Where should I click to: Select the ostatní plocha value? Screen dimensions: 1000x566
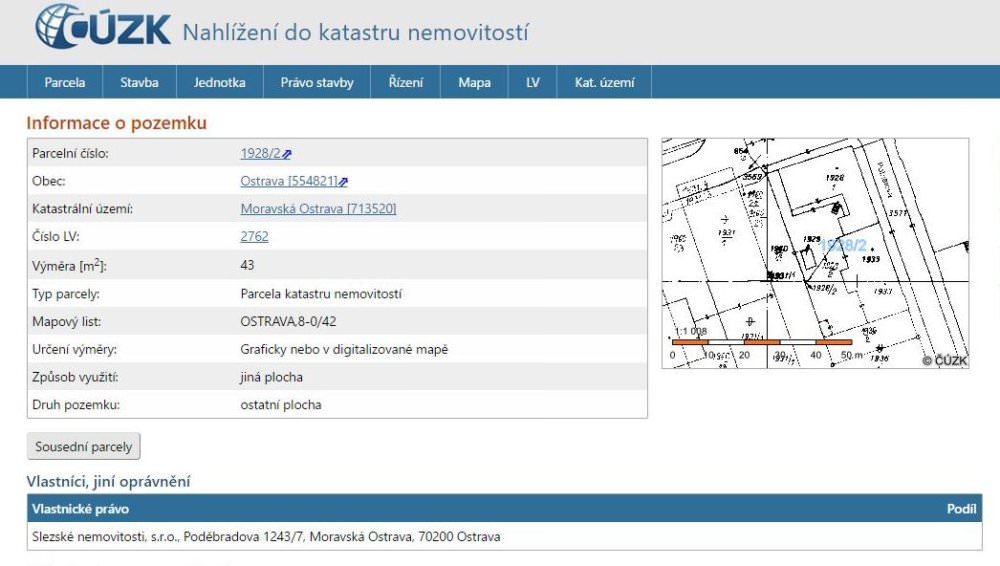tap(281, 405)
